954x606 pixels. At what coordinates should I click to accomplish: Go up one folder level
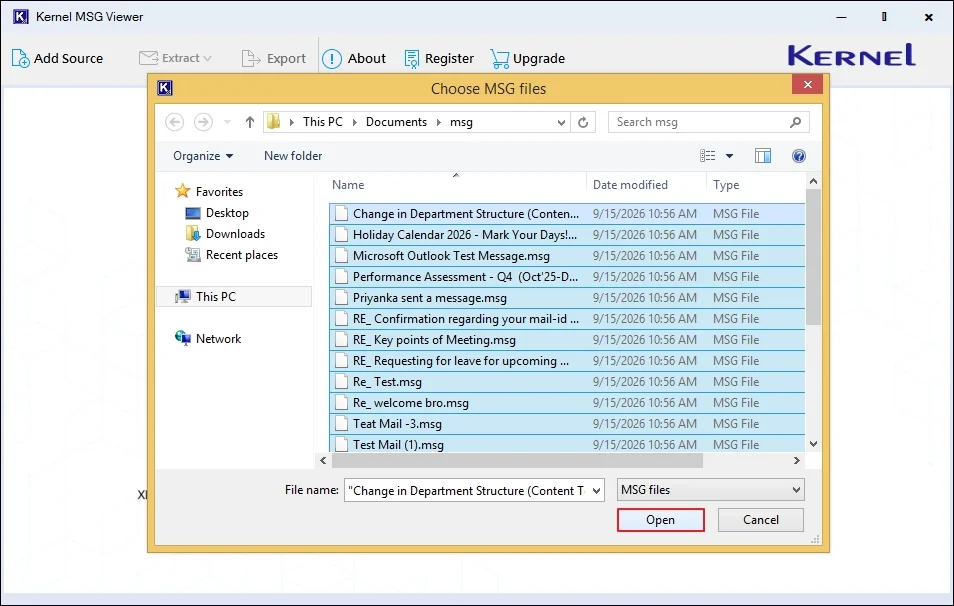click(249, 122)
